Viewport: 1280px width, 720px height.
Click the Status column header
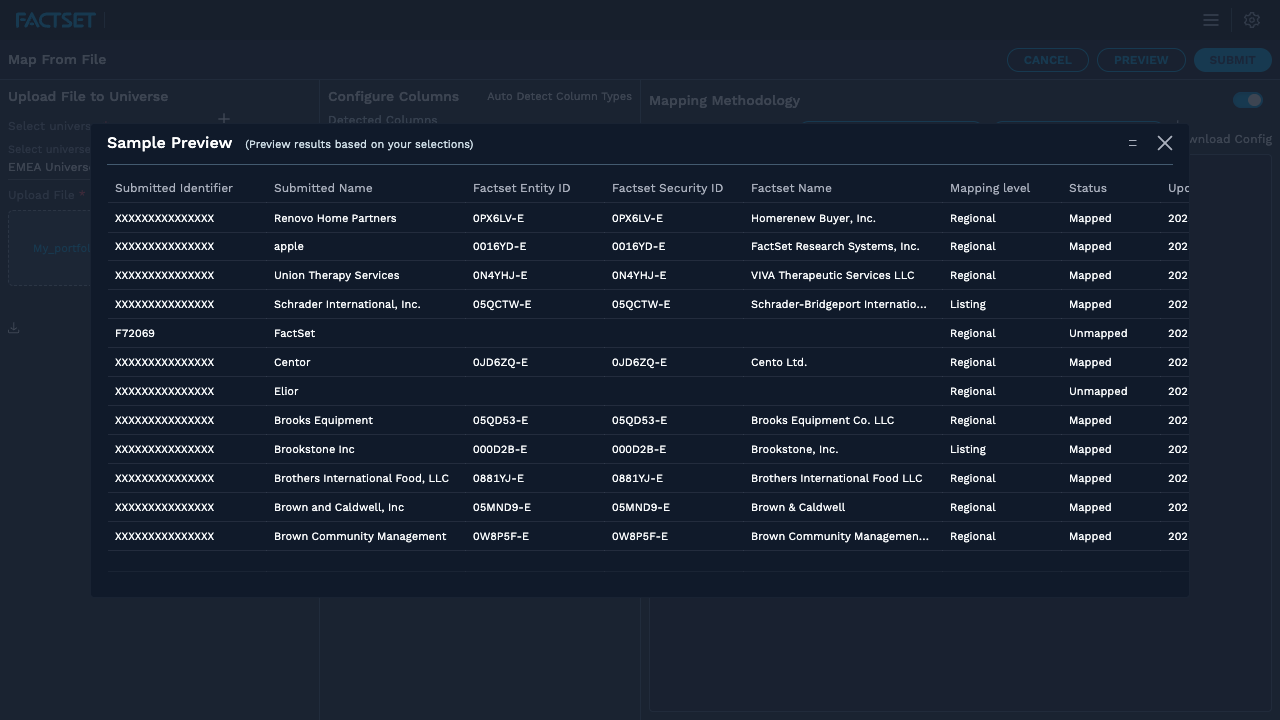1088,188
